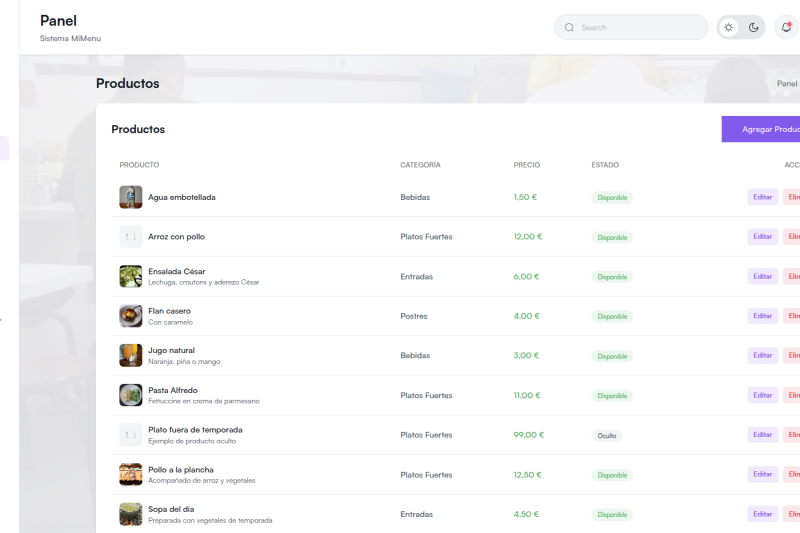800x533 pixels.
Task: Click Plato fuera de temporada placeholder icon
Action: [131, 435]
